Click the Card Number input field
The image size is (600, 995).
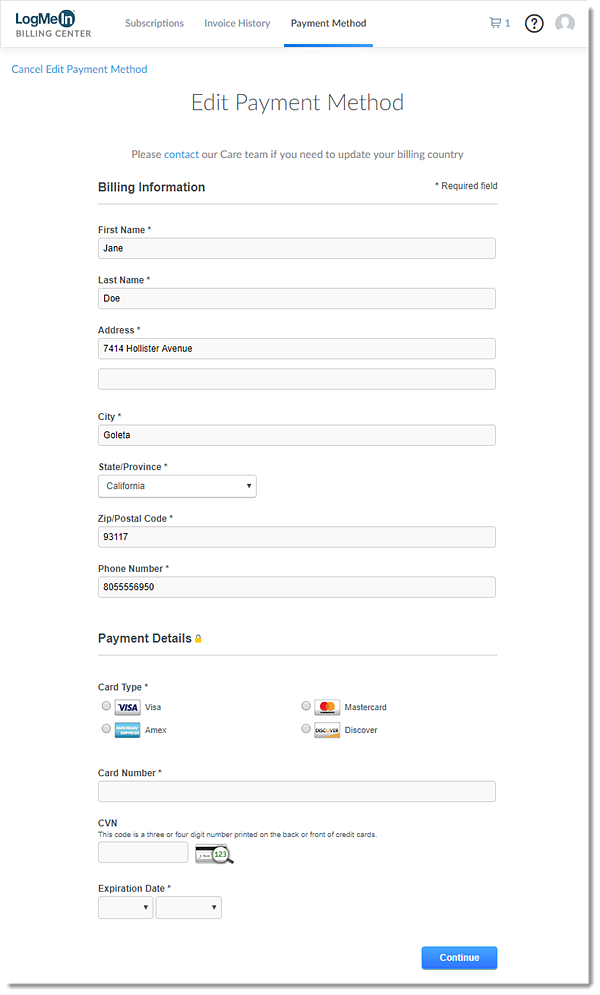pos(296,792)
